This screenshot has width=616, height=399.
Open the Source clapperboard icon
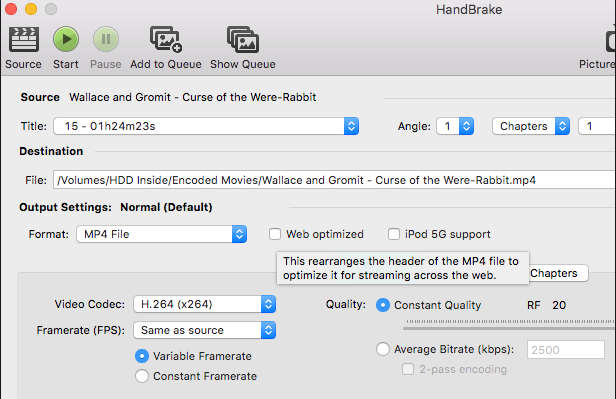coord(24,39)
